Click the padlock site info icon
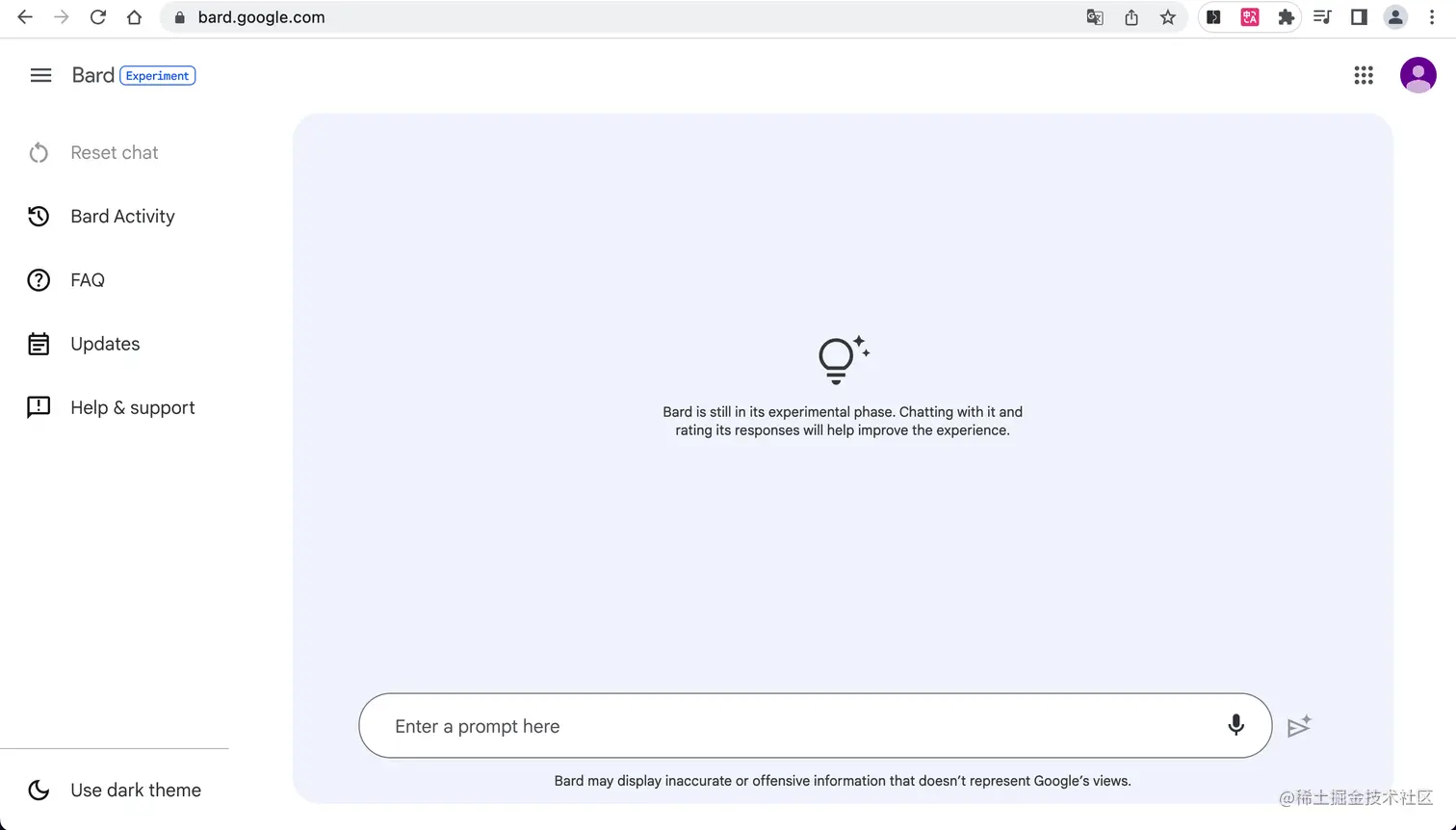 179,17
